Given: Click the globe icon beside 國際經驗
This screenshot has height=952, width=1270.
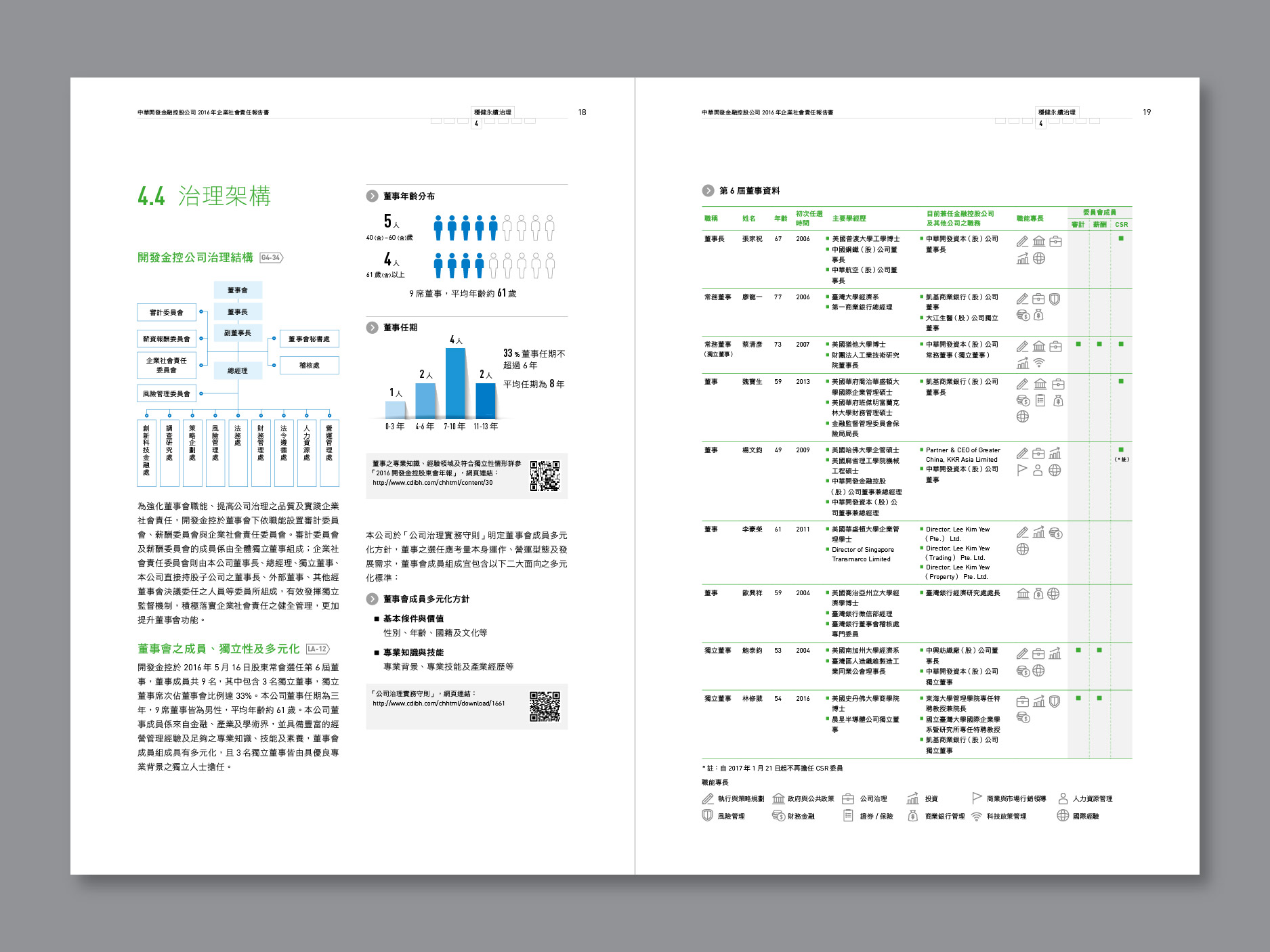Looking at the screenshot, I should point(1063,815).
